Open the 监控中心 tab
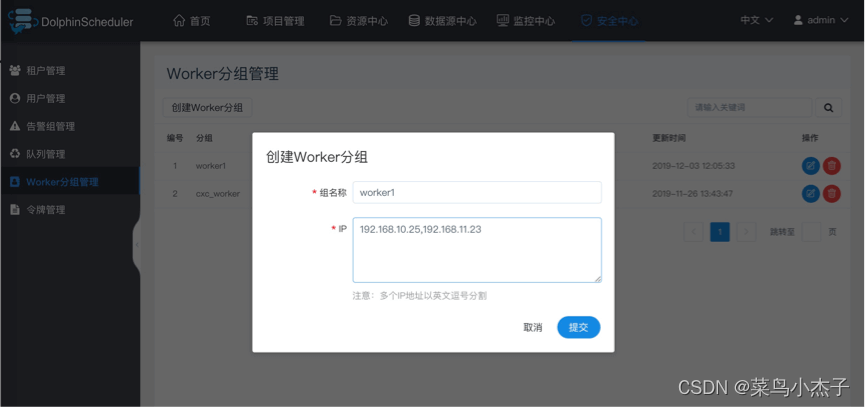 526,21
